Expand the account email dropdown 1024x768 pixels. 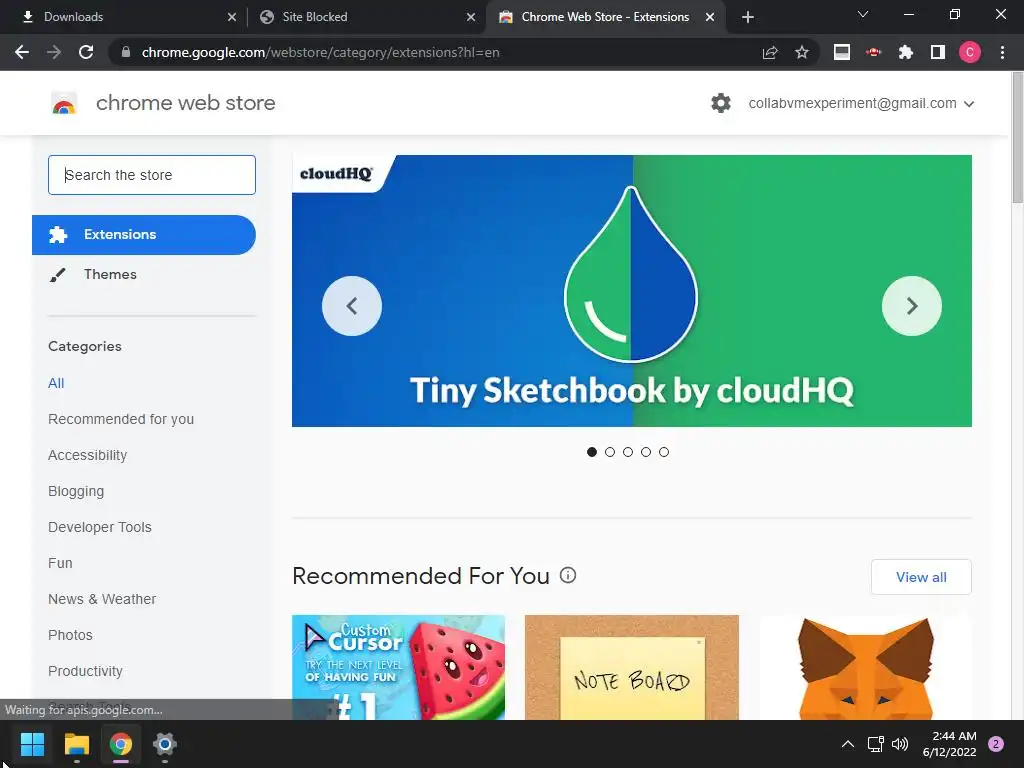click(969, 104)
